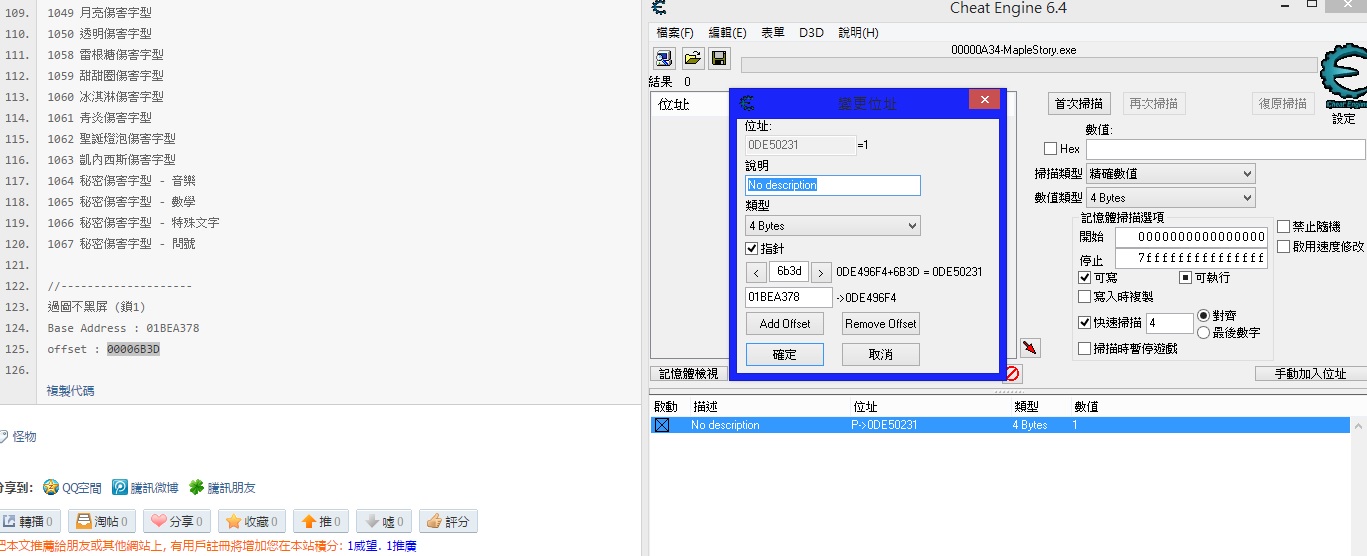Click the 轉播 repost button
Screen dimensions: 1367x556
tap(29, 521)
